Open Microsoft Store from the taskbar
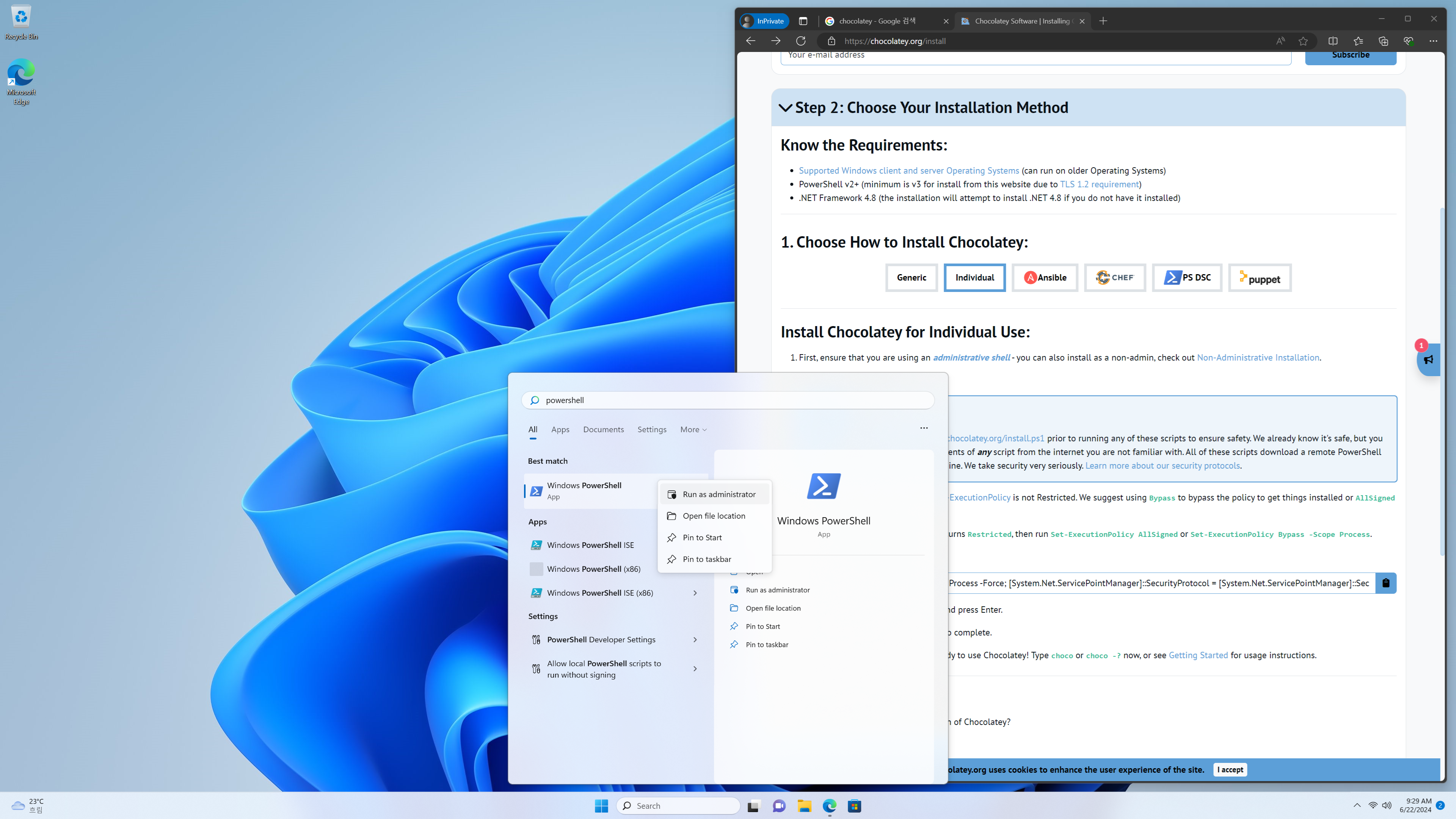This screenshot has height=819, width=1456. tap(854, 806)
